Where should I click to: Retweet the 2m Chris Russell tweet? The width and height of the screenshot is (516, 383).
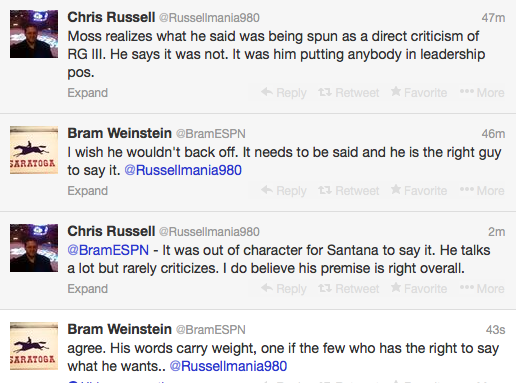click(349, 288)
